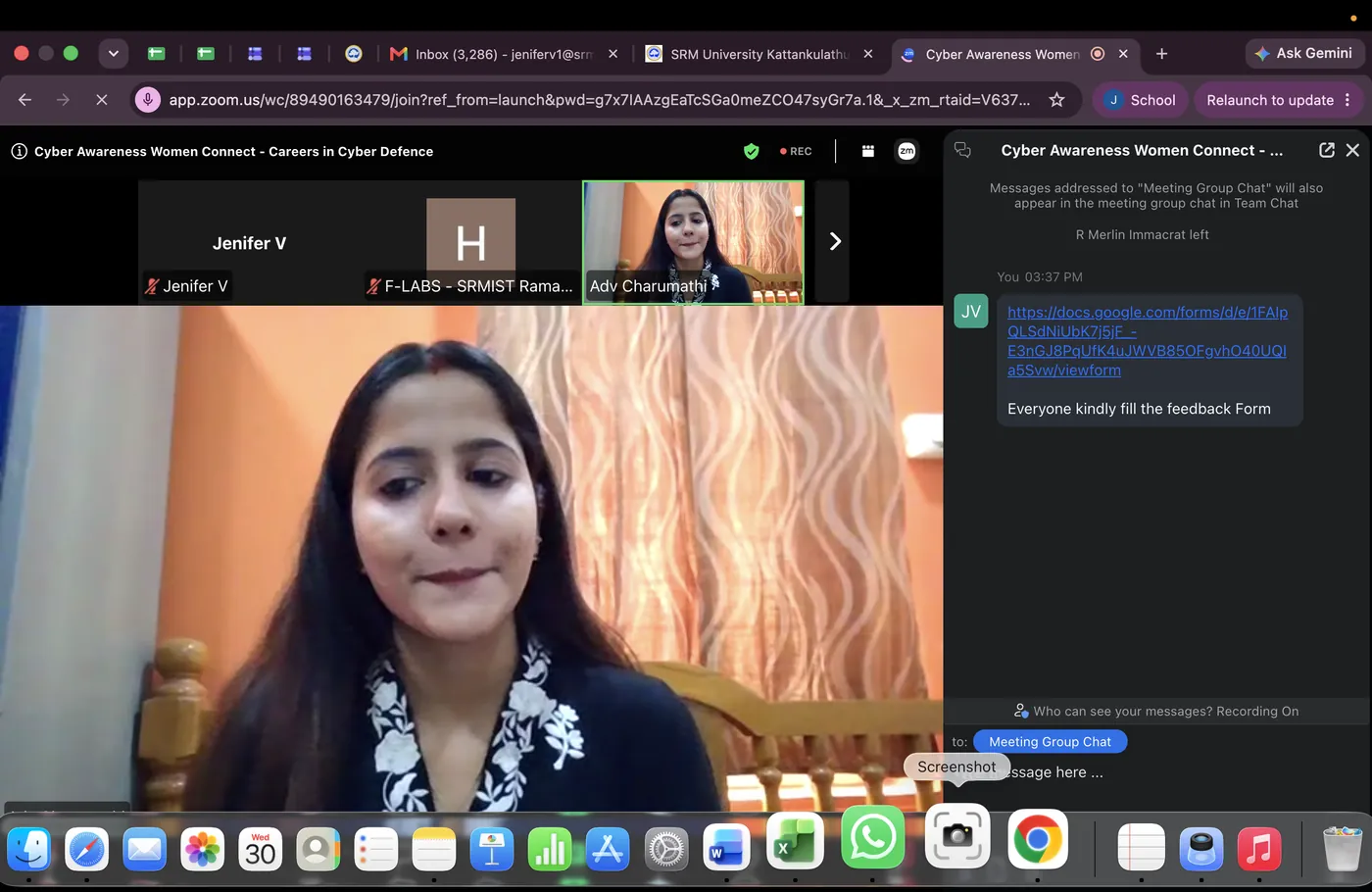Pop out the chat panel
The image size is (1372, 892).
point(1327,150)
